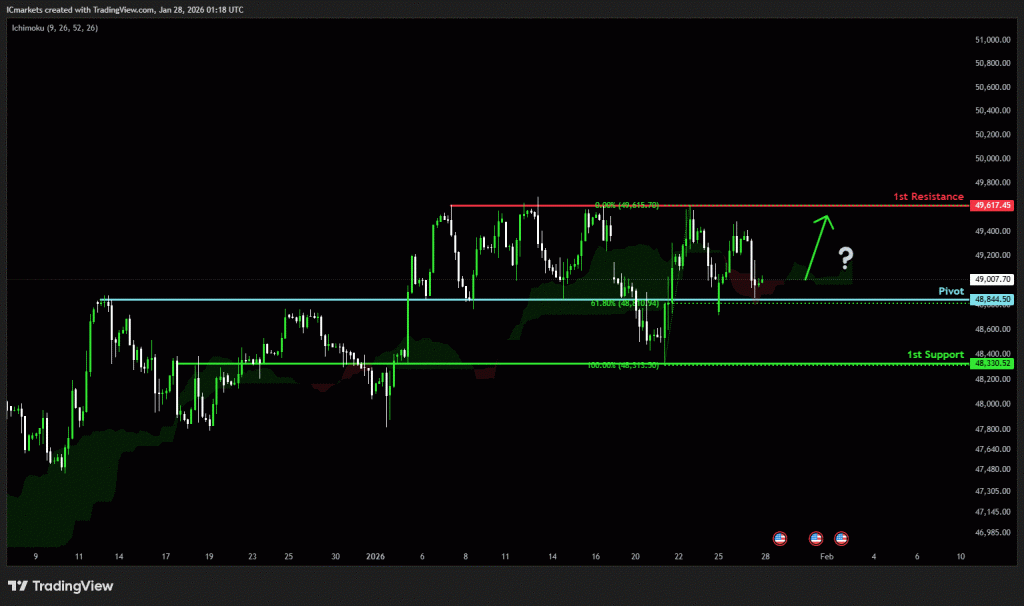
Task: Select the red 49,617.45 resistance price tag
Action: (x=992, y=205)
